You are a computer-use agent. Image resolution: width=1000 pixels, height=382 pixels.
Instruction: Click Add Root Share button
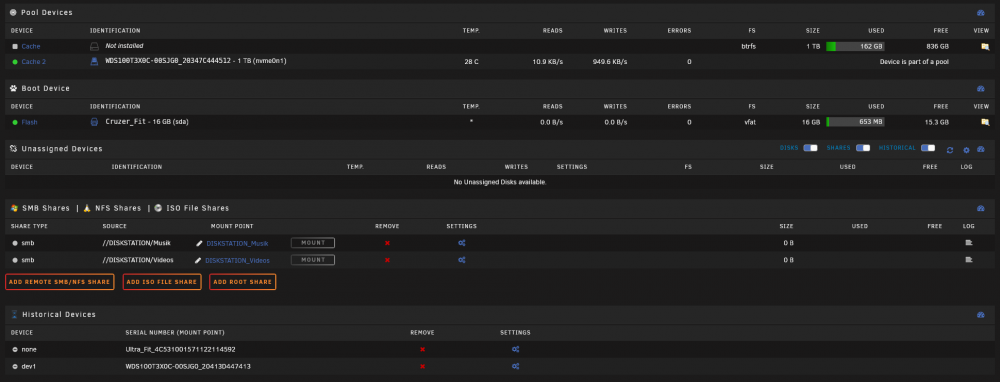(242, 282)
